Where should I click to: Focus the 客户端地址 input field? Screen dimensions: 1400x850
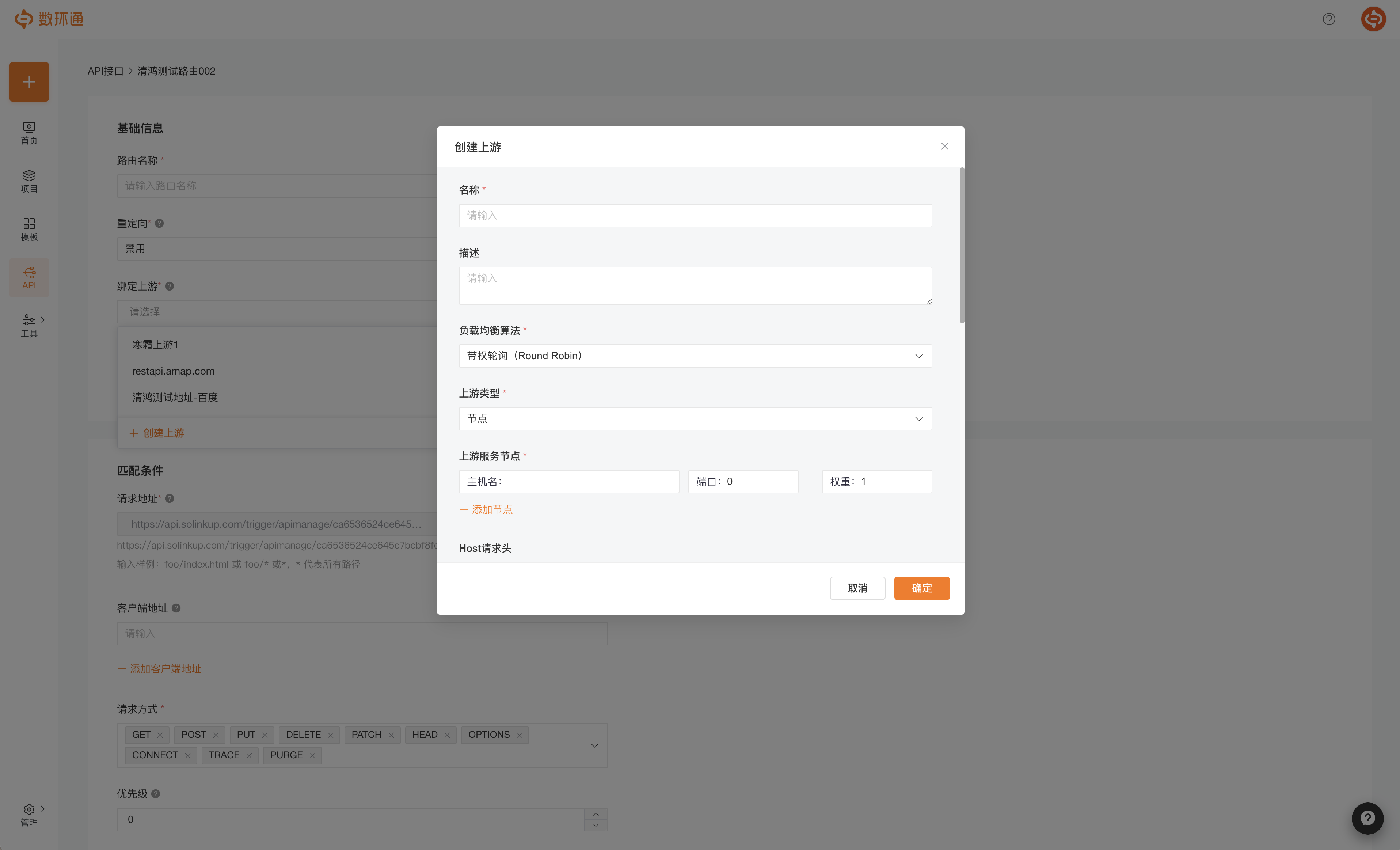pos(362,634)
